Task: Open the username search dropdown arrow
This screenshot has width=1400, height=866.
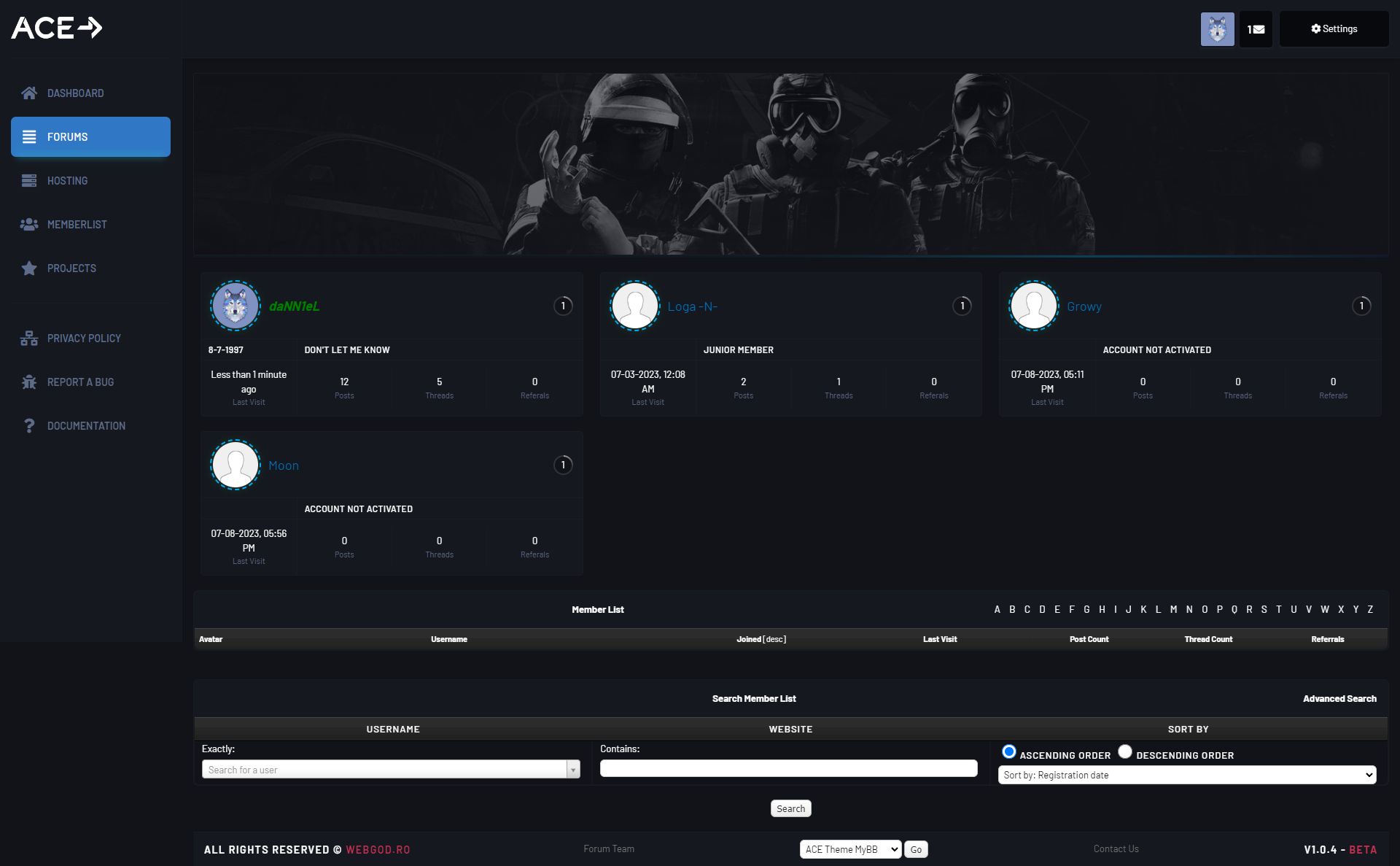Action: 573,770
